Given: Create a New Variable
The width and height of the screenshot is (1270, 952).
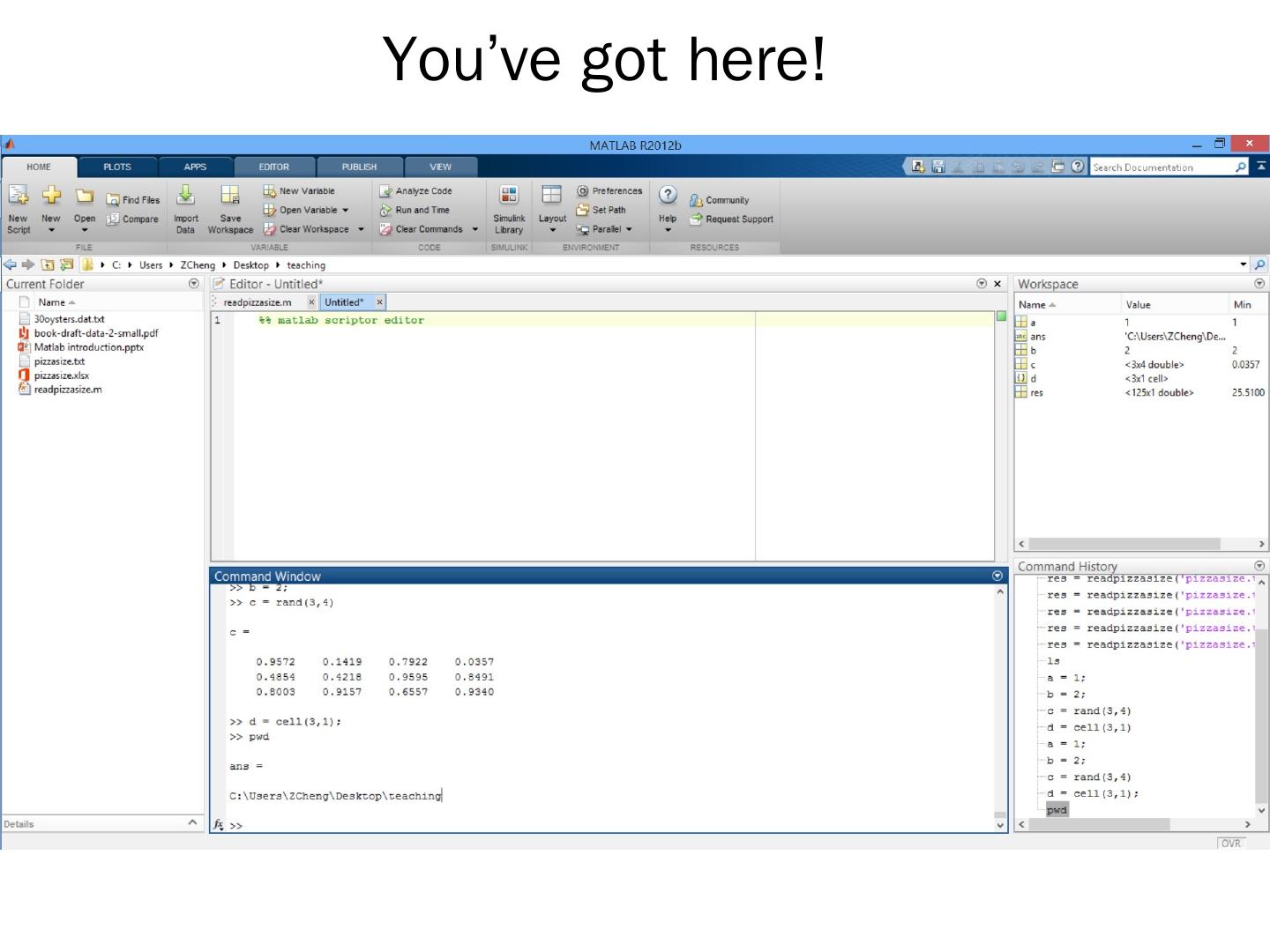Looking at the screenshot, I should coord(299,190).
